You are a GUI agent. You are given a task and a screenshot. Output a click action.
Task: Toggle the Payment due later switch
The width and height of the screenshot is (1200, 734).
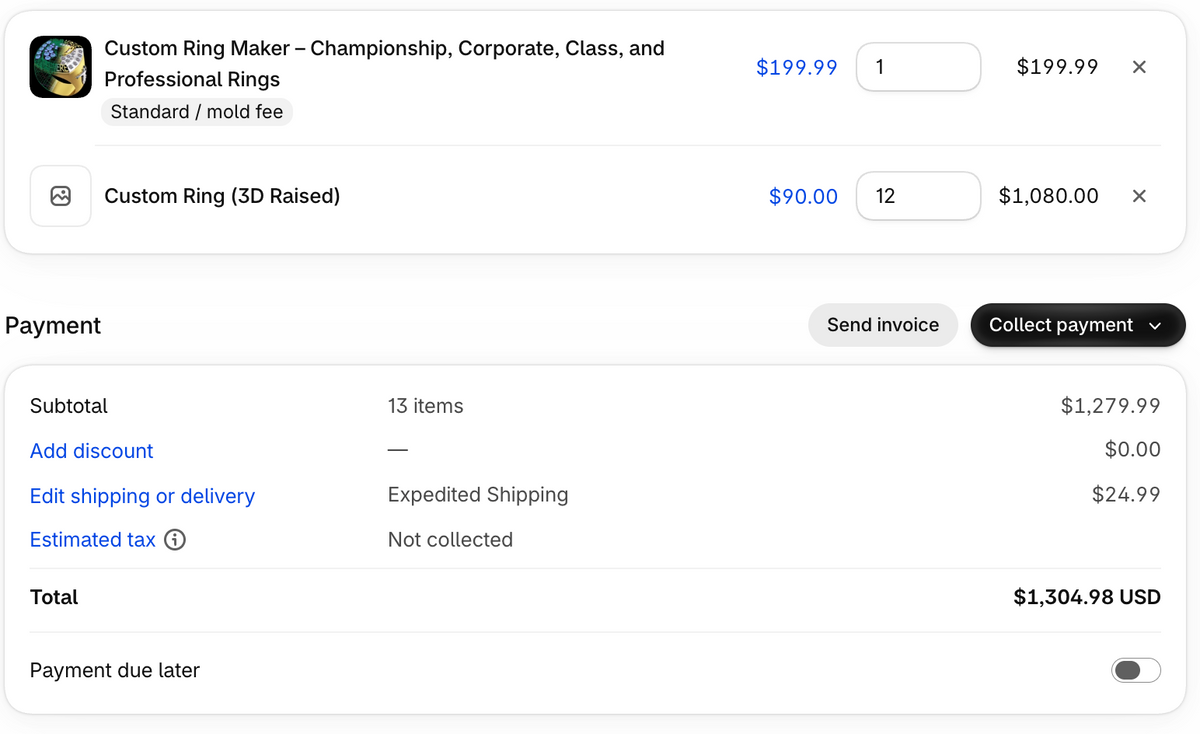click(x=1136, y=670)
